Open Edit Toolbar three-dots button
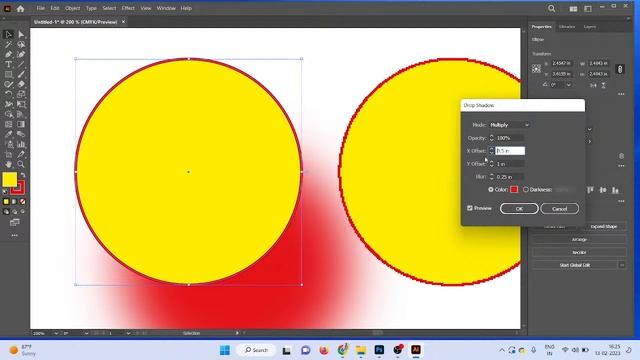 pos(15,236)
